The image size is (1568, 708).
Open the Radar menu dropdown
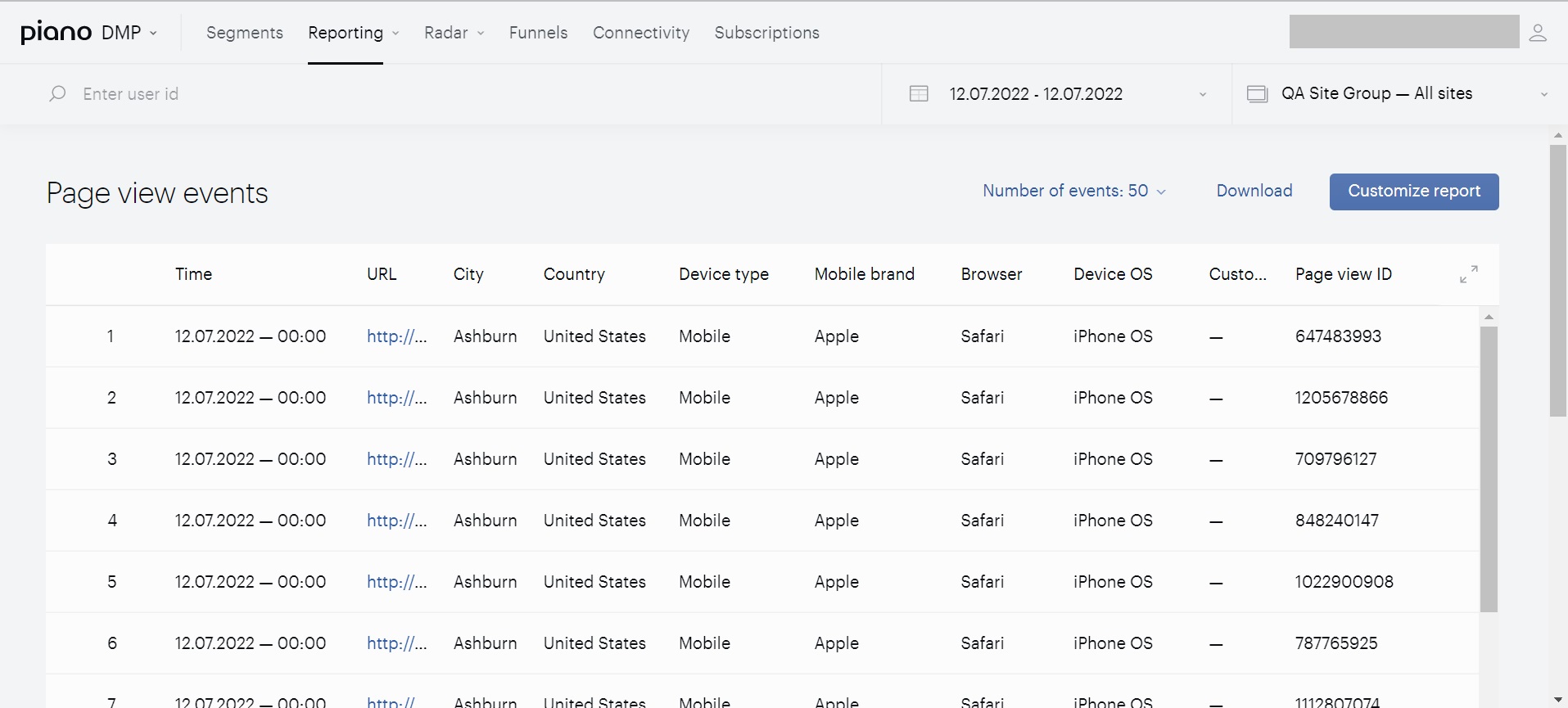point(454,33)
